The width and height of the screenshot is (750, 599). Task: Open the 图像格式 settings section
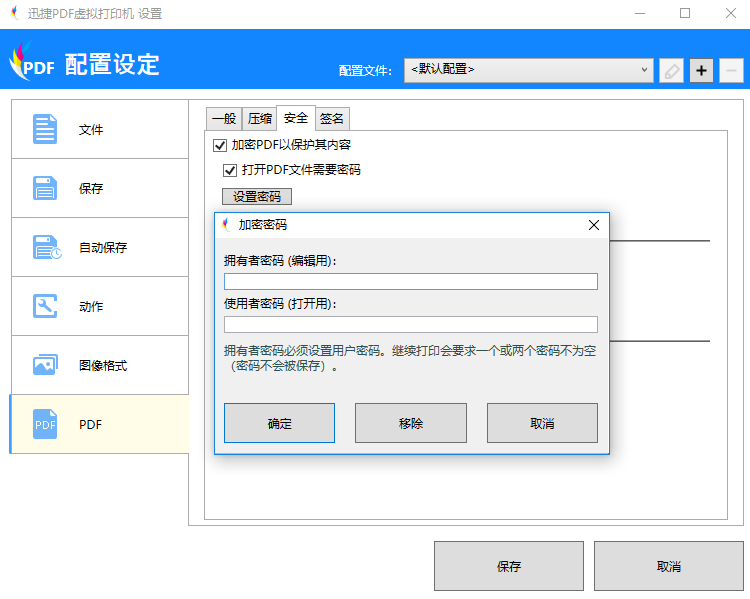coord(100,365)
